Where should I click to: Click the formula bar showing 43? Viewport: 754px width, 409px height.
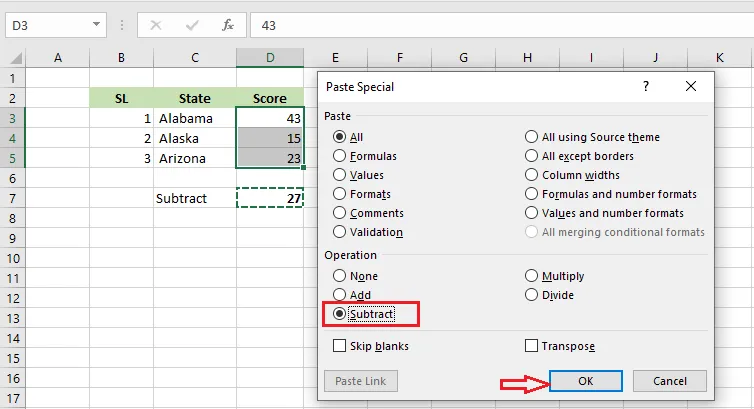[502, 25]
